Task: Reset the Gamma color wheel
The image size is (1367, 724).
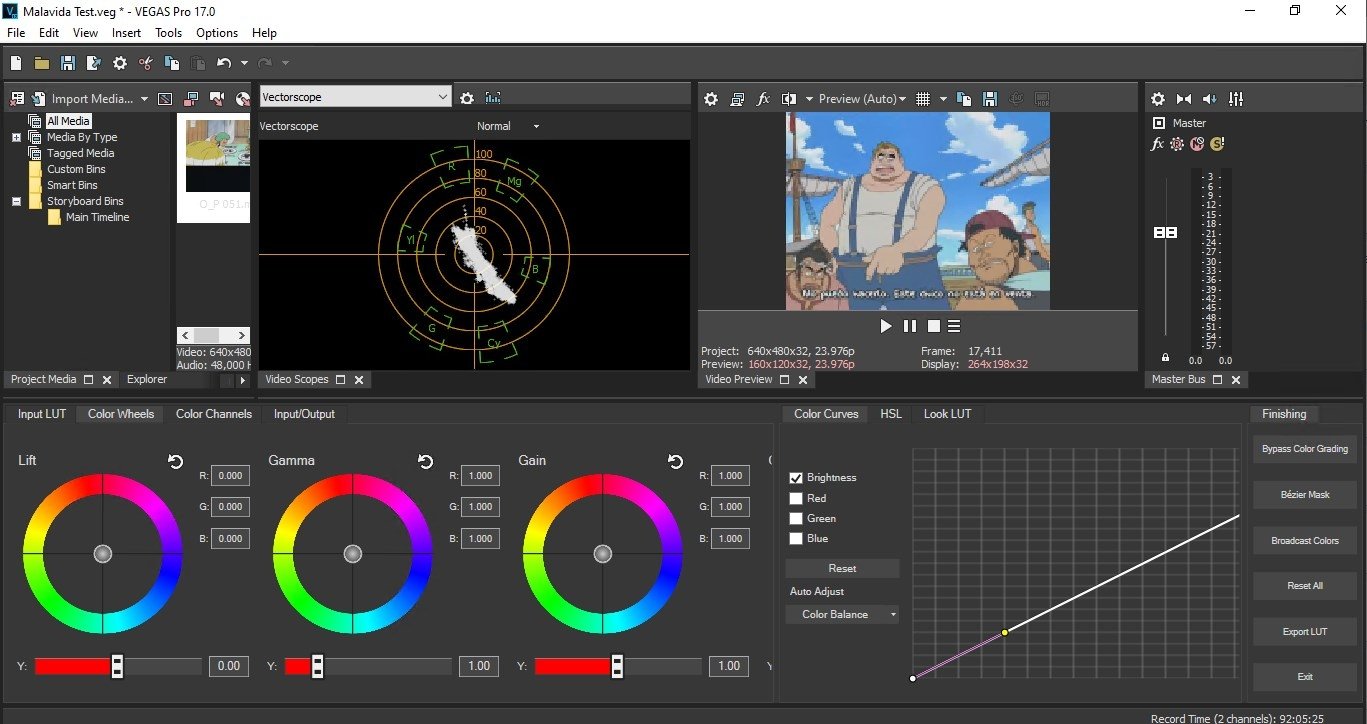Action: click(425, 461)
